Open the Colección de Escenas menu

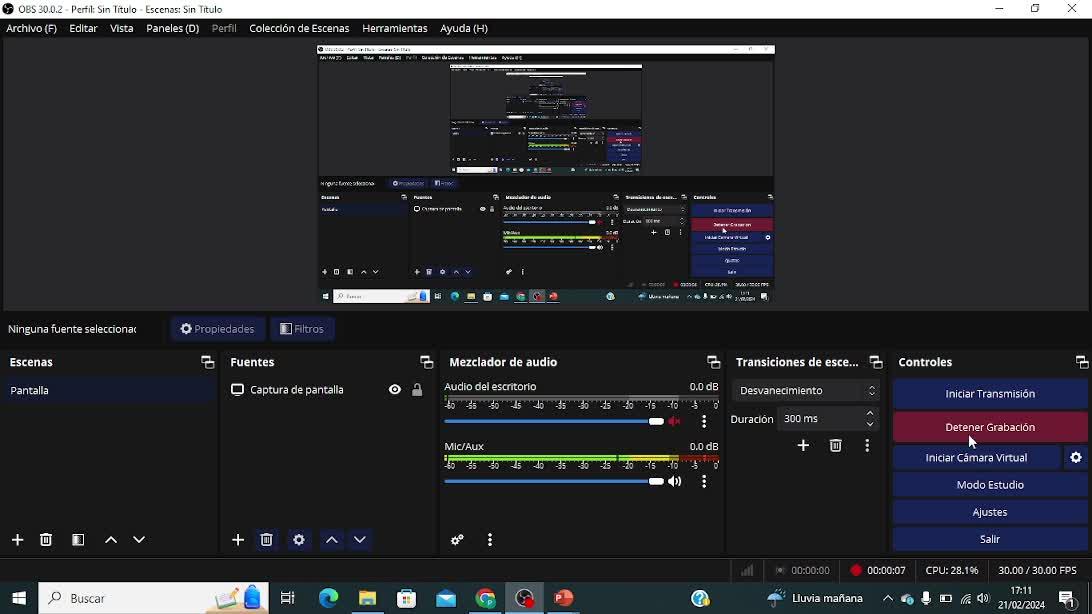(299, 29)
